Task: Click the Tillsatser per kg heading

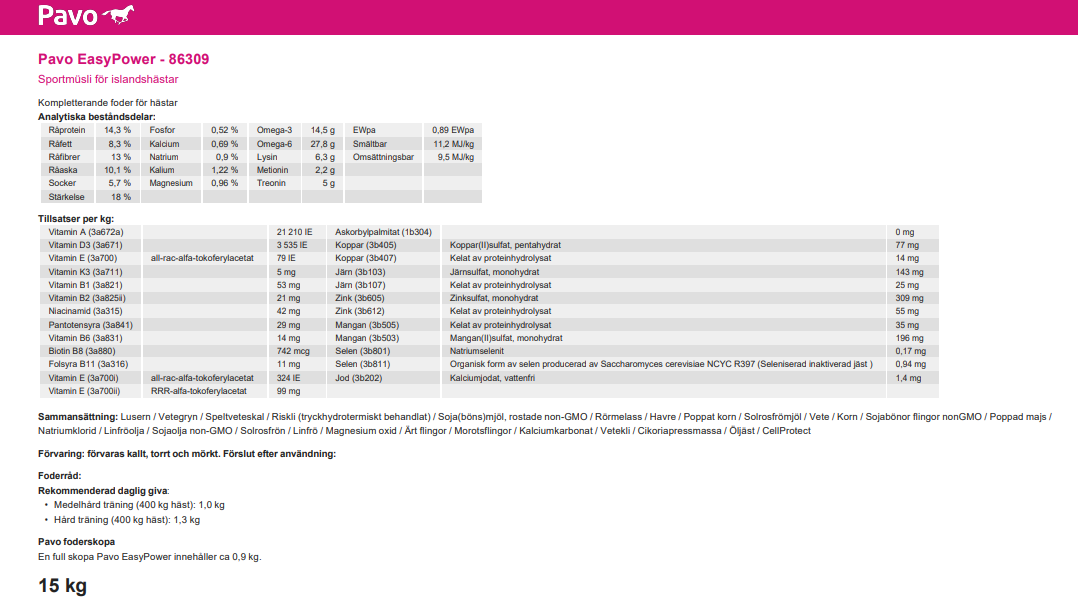Action: [x=76, y=218]
